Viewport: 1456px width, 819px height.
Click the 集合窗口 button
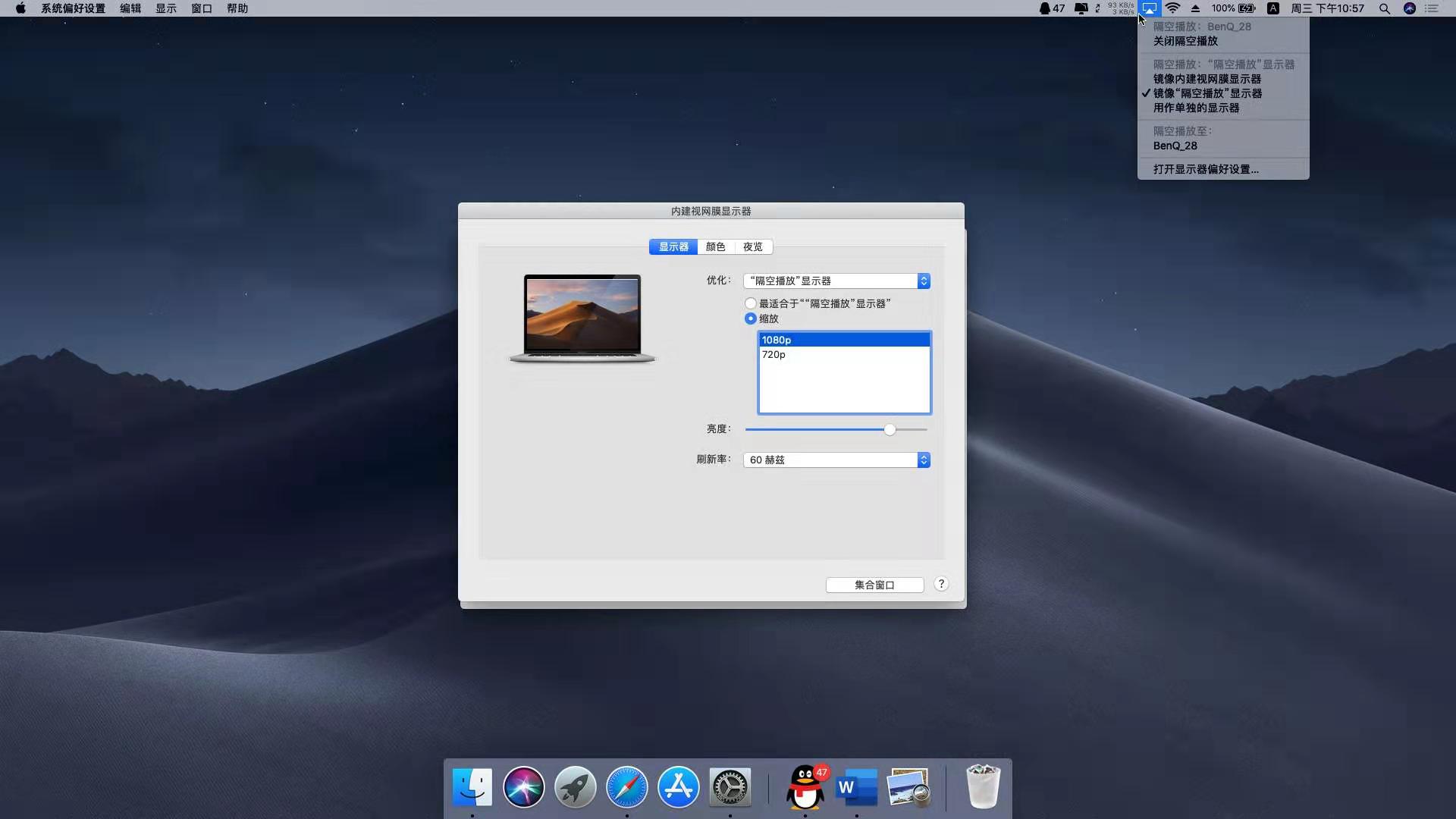tap(874, 585)
